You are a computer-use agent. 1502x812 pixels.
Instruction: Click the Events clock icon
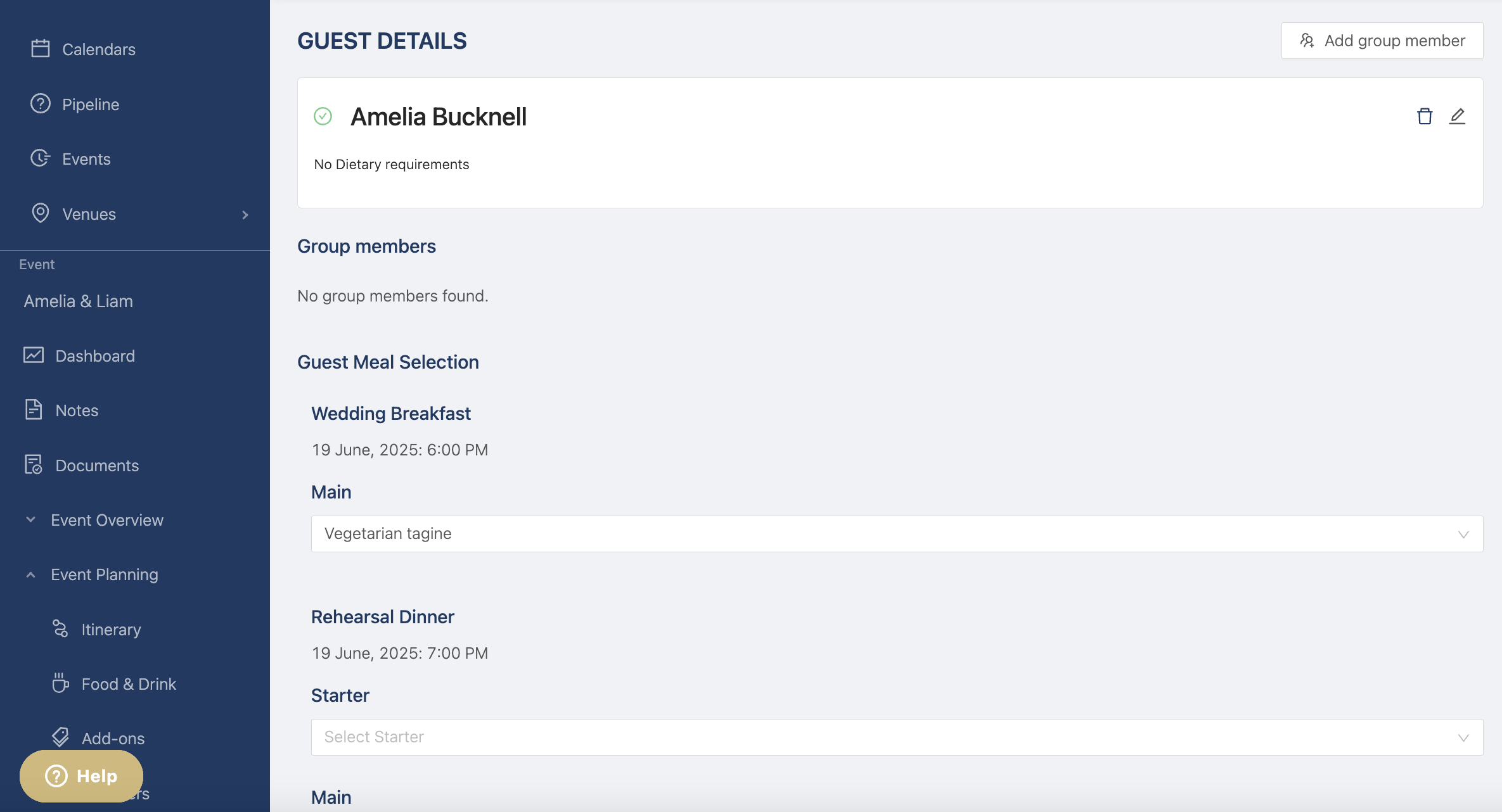coord(41,158)
